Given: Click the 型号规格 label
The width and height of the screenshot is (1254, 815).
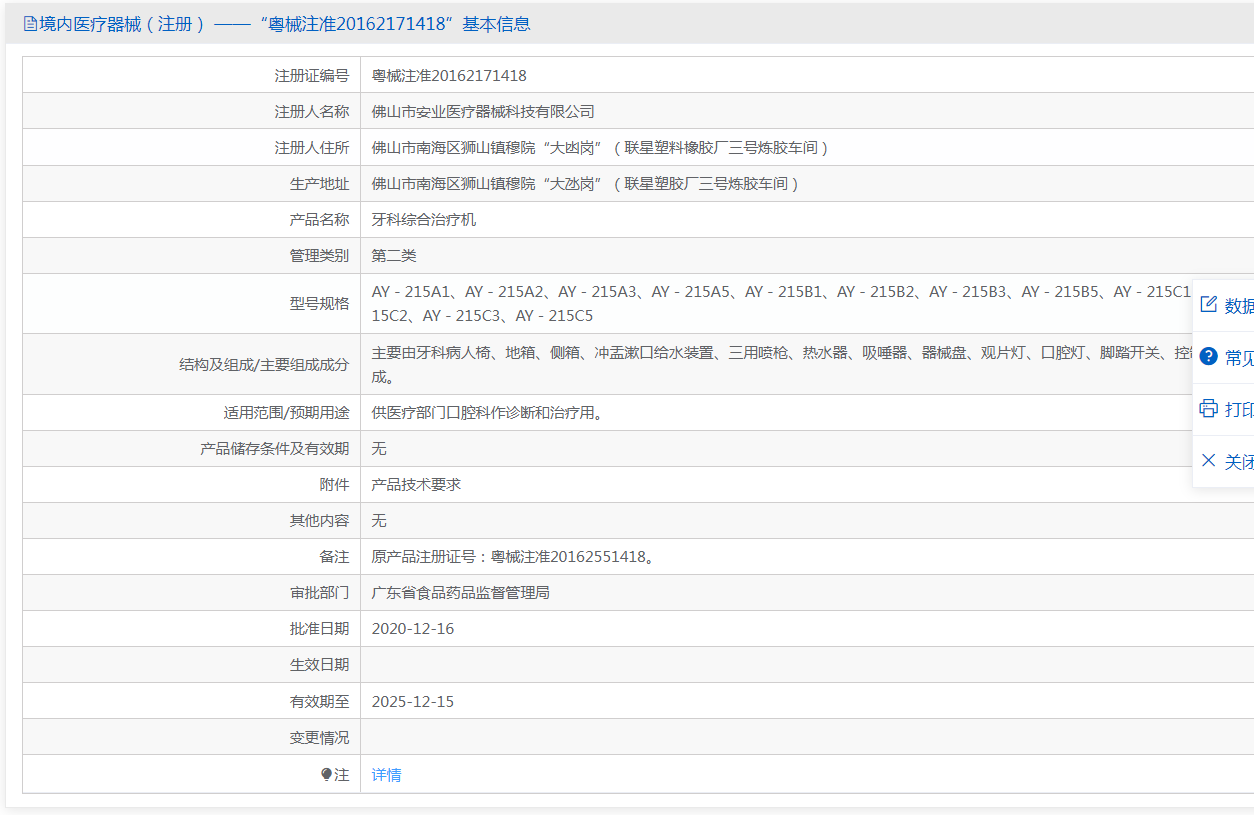Looking at the screenshot, I should coord(320,303).
